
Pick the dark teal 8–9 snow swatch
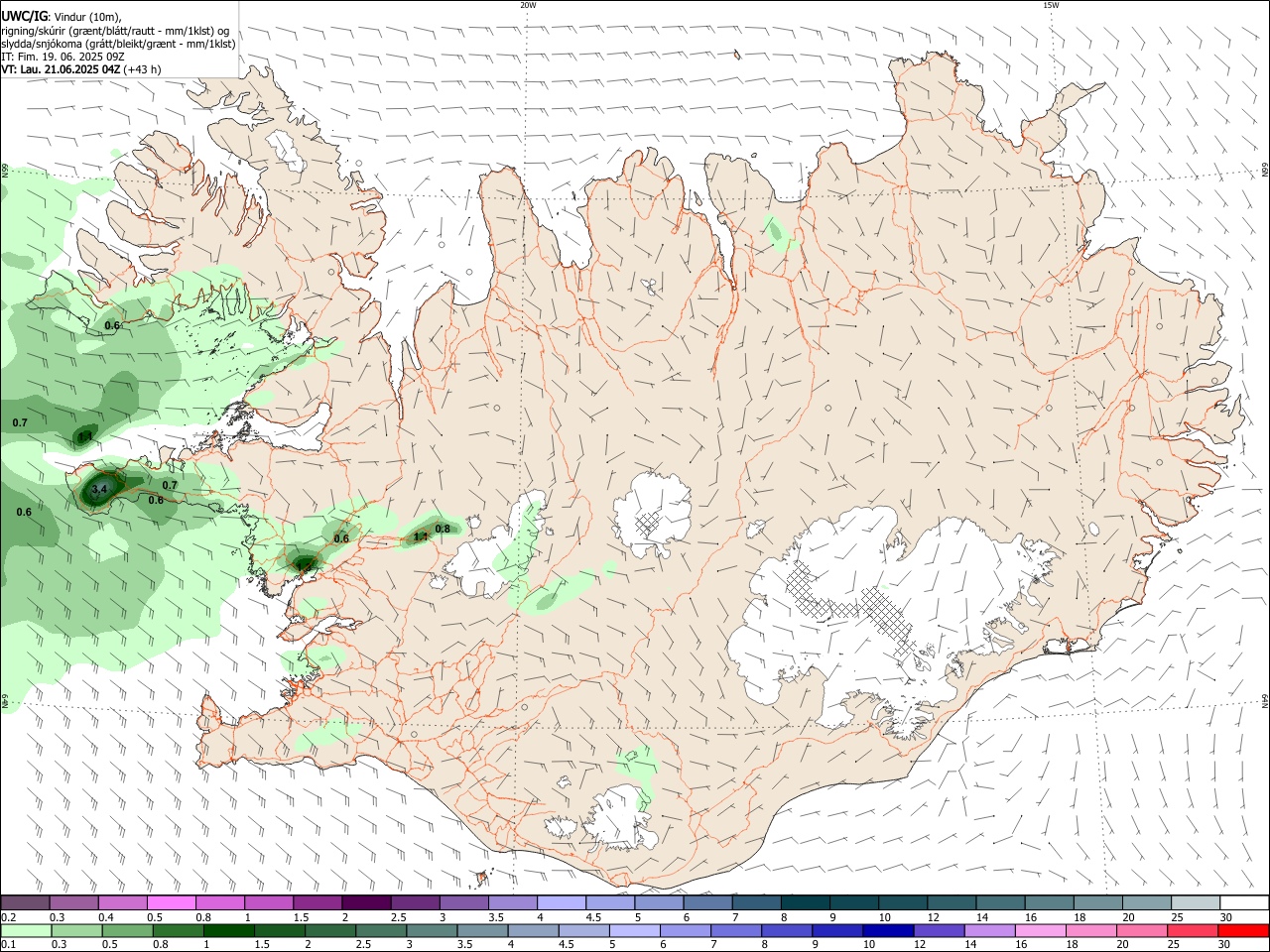(x=805, y=902)
